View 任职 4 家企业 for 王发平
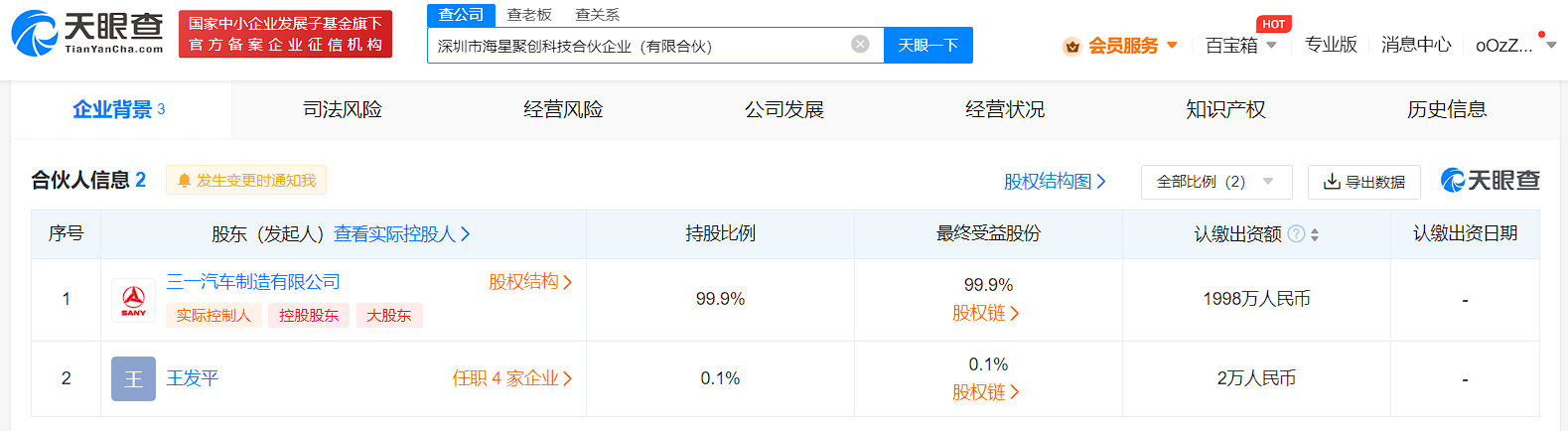Image resolution: width=1568 pixels, height=431 pixels. click(511, 378)
